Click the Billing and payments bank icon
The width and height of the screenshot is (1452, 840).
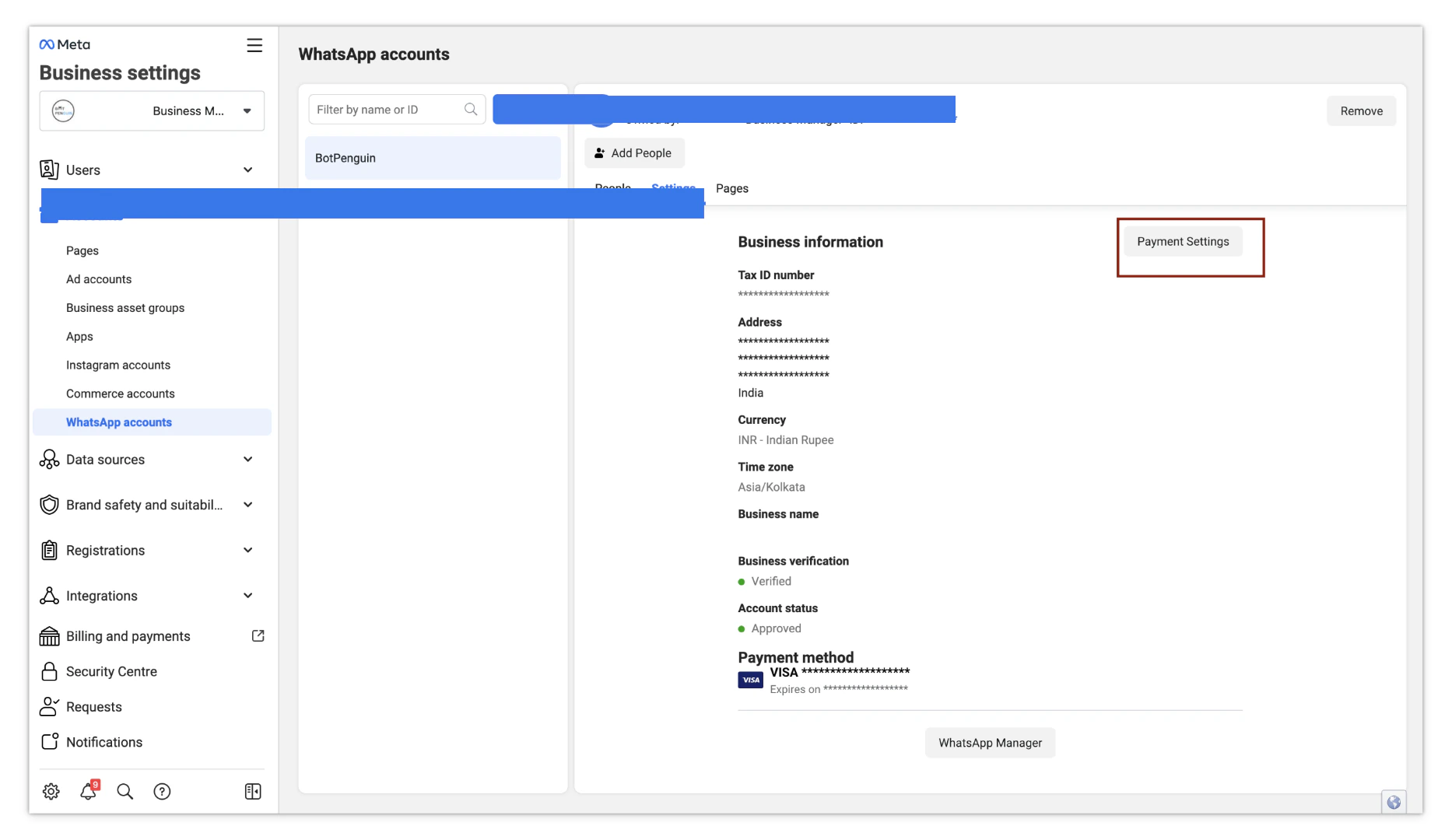[x=49, y=636]
